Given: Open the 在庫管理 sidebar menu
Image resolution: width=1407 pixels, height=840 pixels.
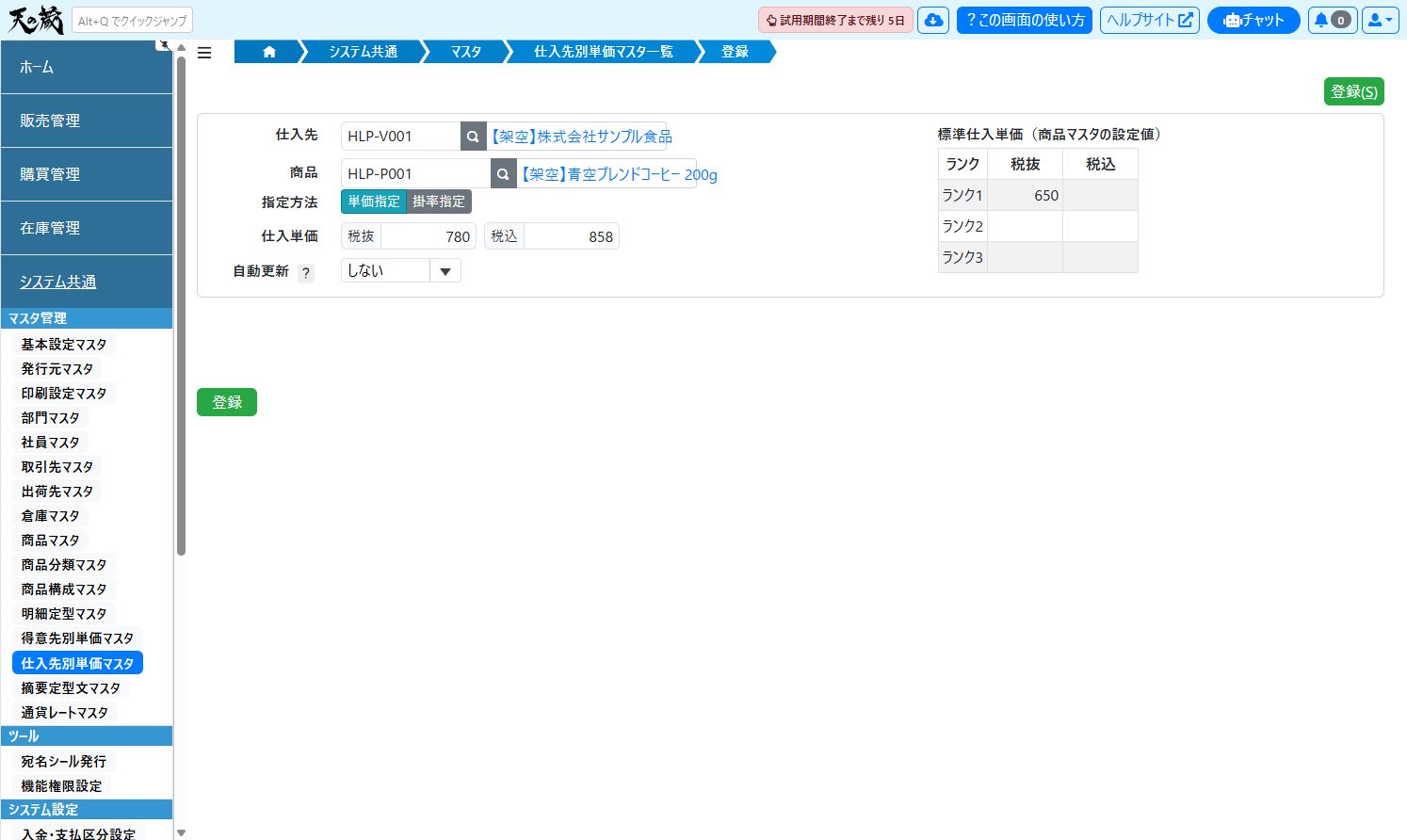Looking at the screenshot, I should coord(87,228).
